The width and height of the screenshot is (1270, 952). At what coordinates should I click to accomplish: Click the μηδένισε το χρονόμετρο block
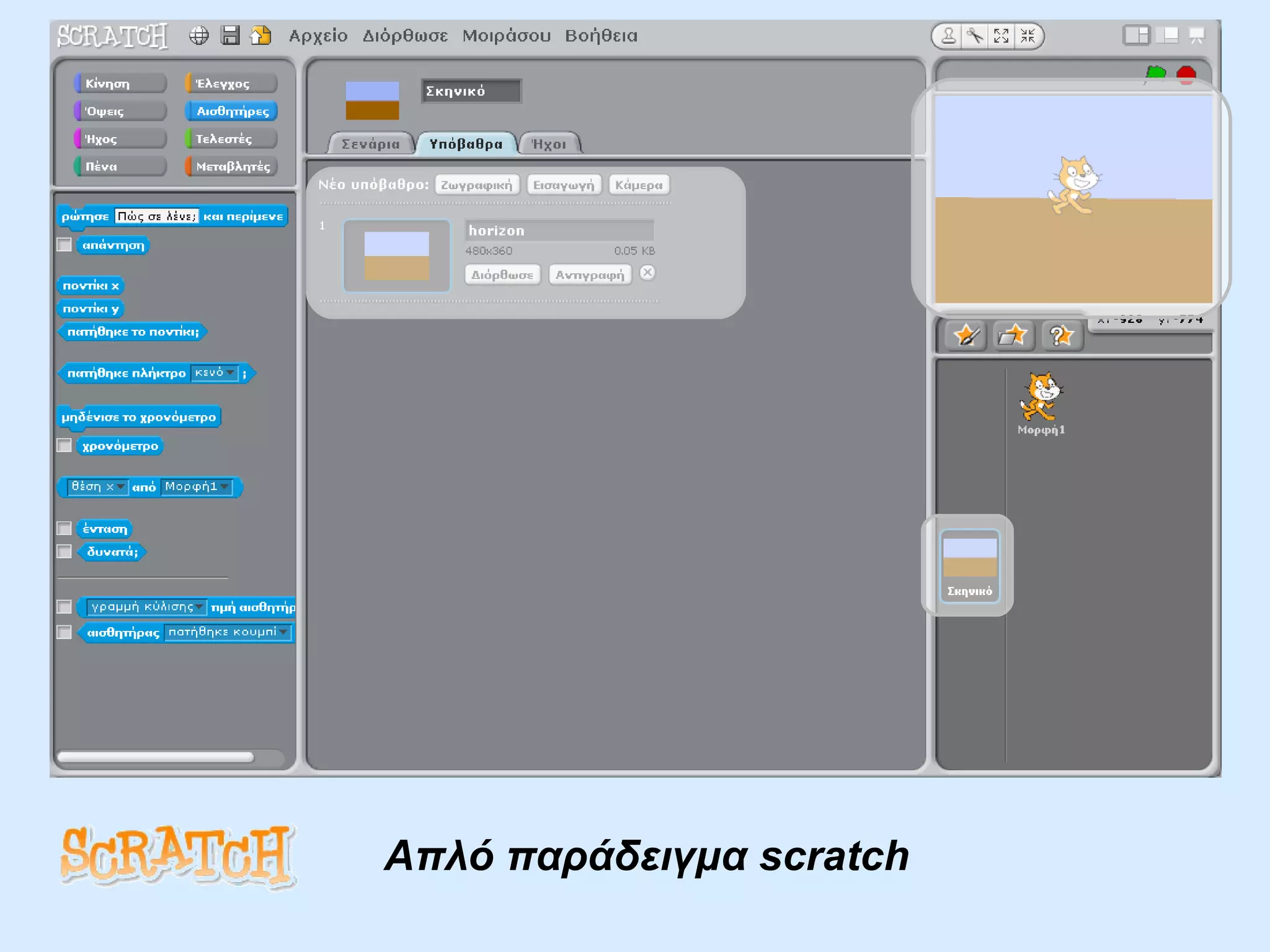point(139,416)
